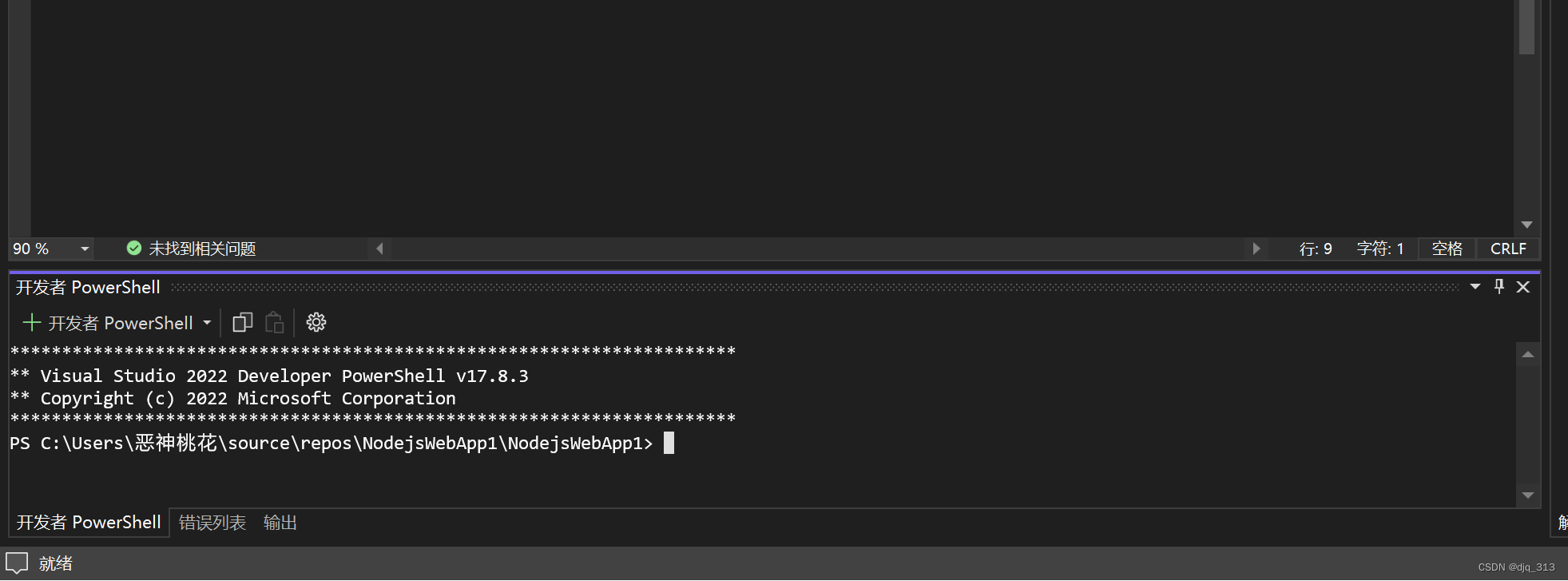Click the 行: 9 line number indicator
This screenshot has width=1568, height=581.
(1316, 249)
